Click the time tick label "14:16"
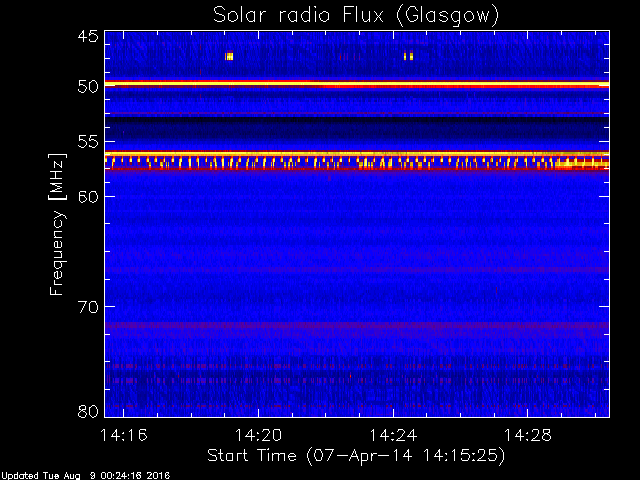Viewport: 640px width, 480px height. coord(124,435)
